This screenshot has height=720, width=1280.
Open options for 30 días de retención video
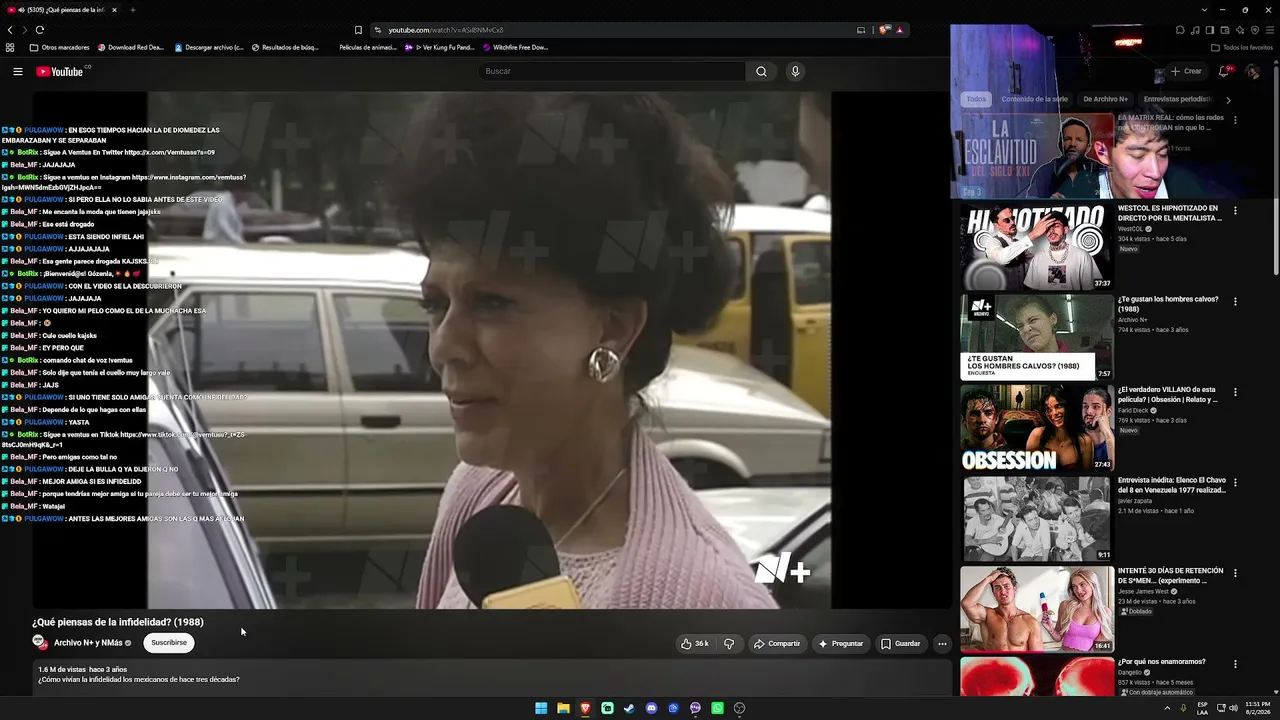tap(1235, 573)
